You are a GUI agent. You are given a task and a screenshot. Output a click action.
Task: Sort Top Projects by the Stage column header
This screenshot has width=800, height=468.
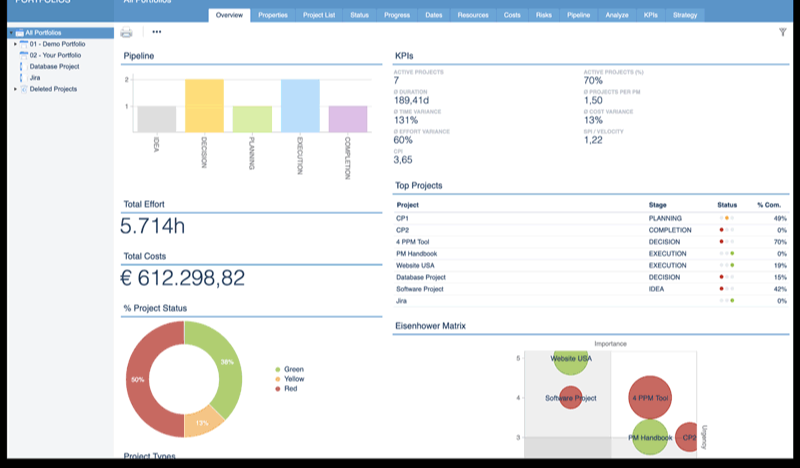657,204
